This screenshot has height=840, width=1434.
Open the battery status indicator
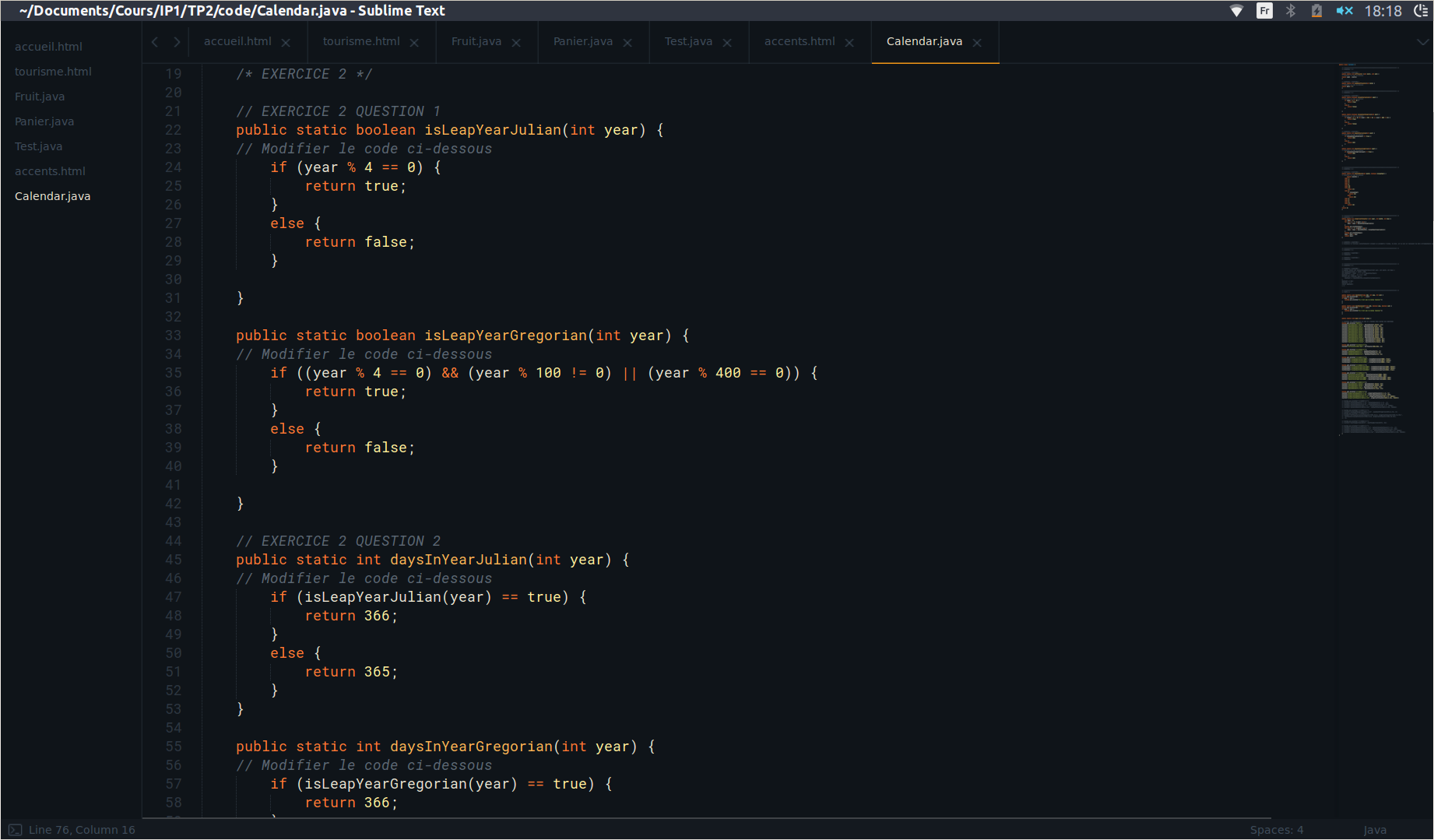point(1316,11)
